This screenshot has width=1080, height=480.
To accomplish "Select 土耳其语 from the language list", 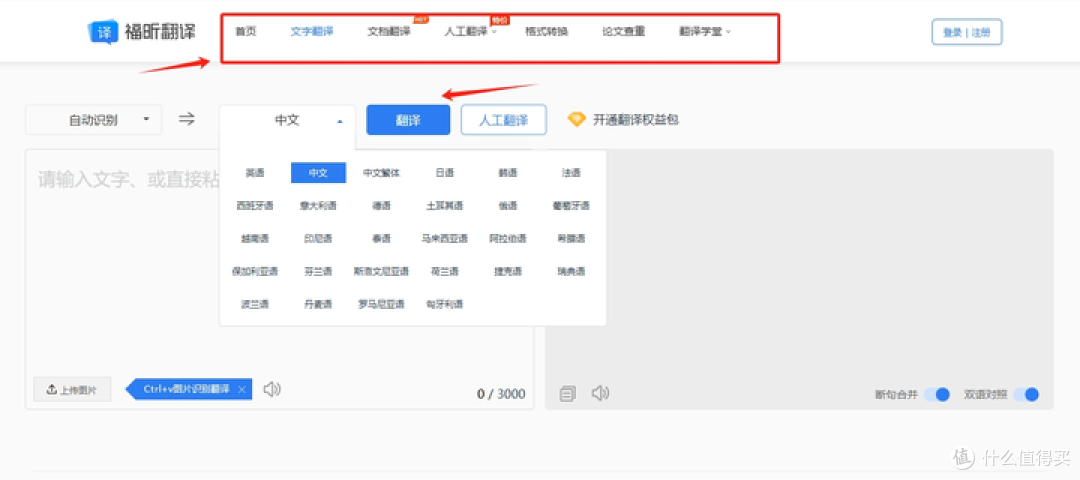I will [445, 206].
